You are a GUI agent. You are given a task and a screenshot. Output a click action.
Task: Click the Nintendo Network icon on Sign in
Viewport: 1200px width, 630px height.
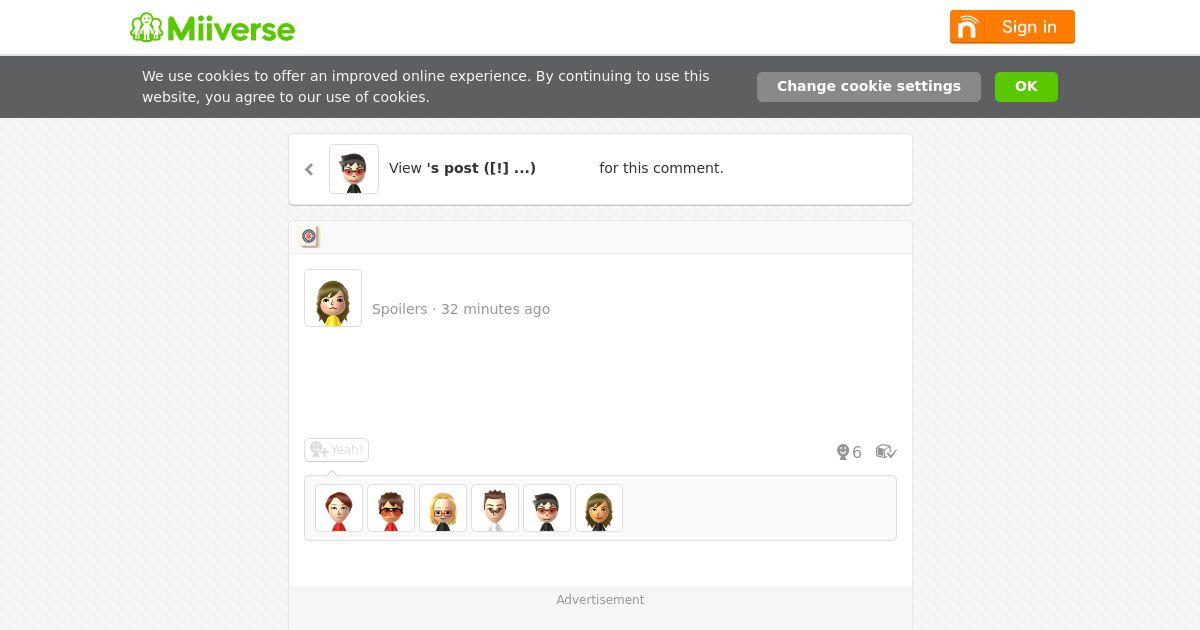click(x=967, y=27)
